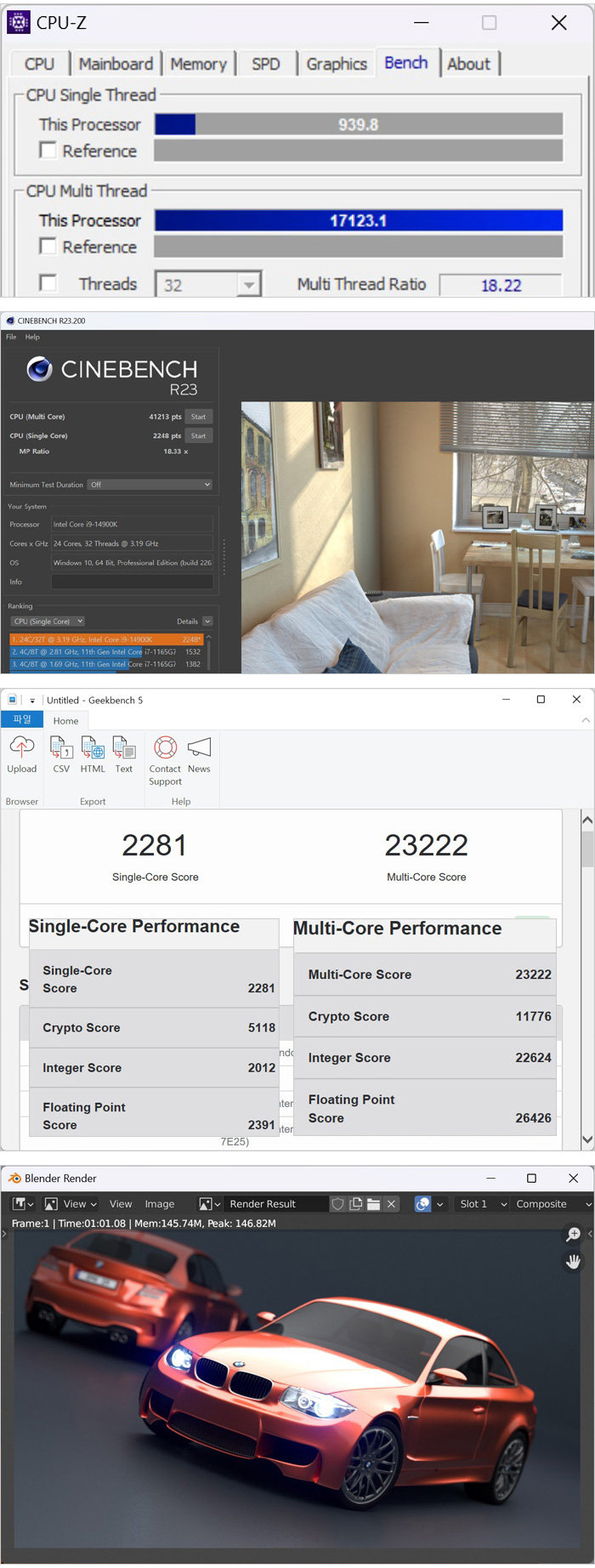The image size is (595, 1568).
Task: Export results as HTML
Action: pyautogui.click(x=93, y=748)
